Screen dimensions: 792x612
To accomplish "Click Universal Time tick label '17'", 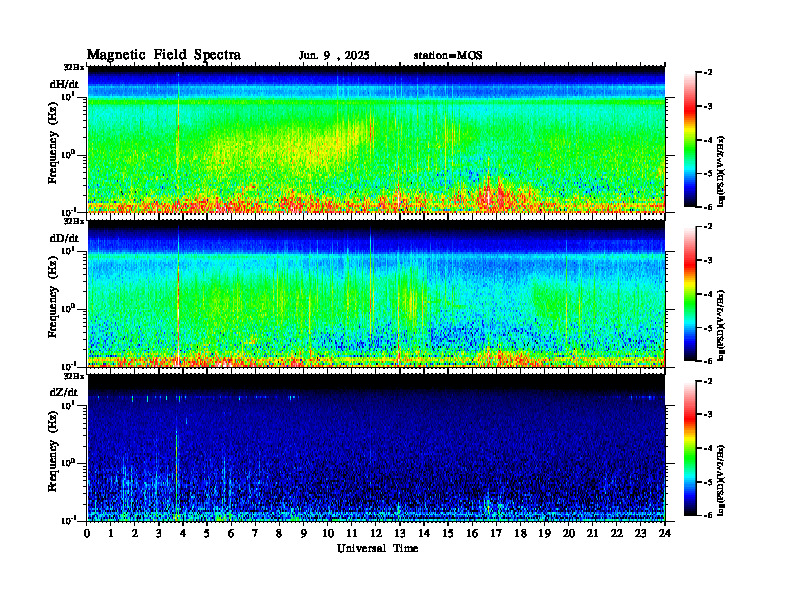I will coord(496,533).
